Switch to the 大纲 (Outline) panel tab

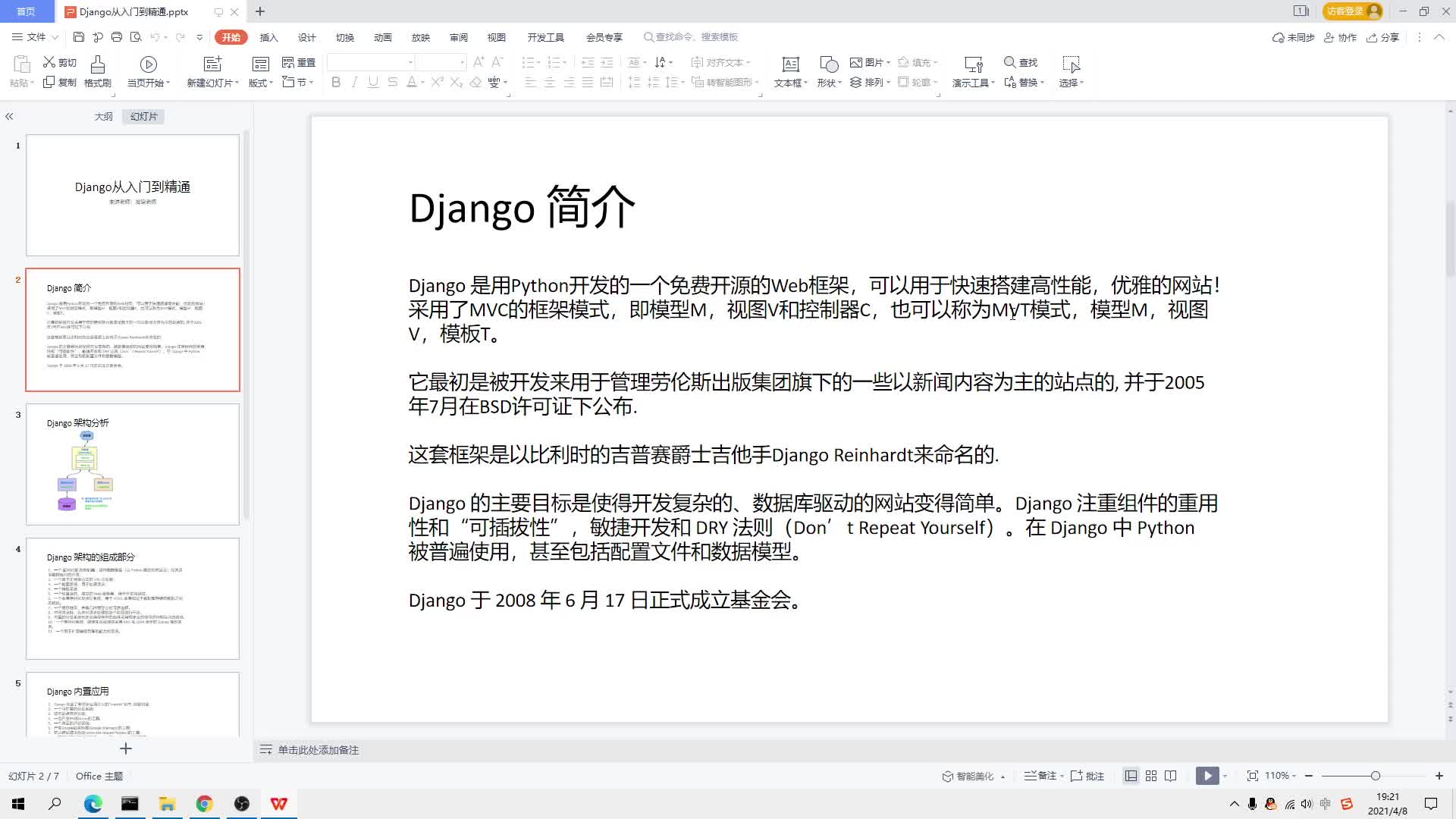103,116
